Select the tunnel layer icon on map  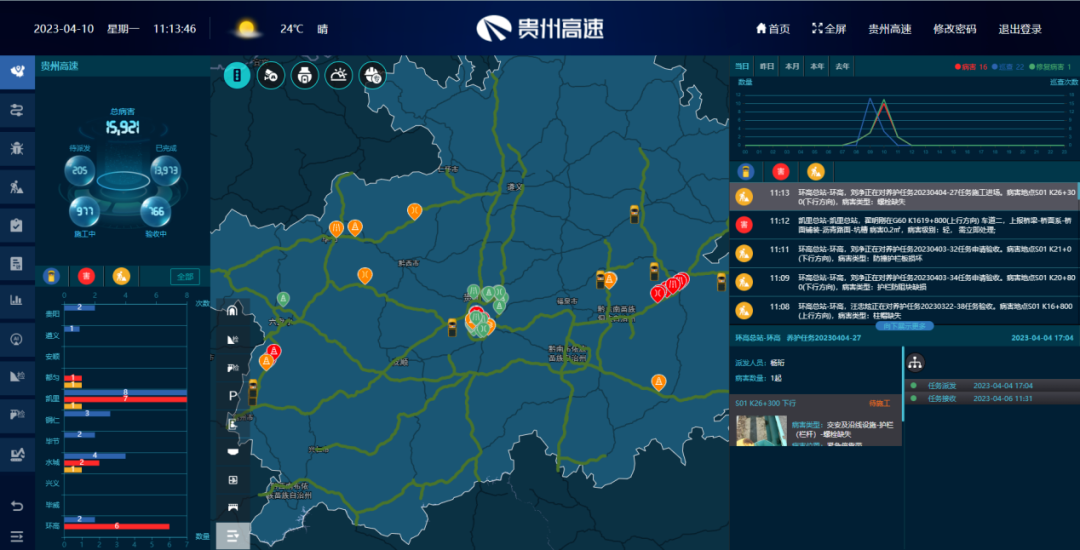233,310
